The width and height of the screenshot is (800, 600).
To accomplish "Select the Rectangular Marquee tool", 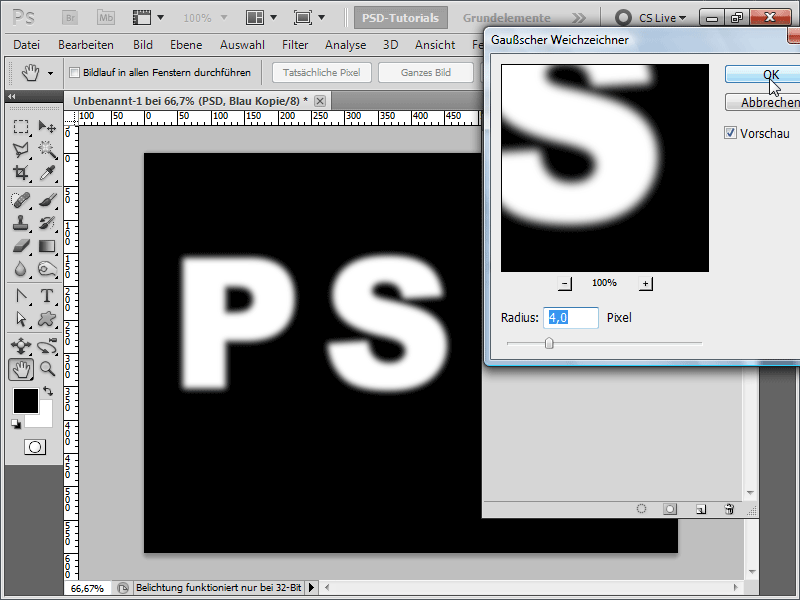I will tap(20, 126).
